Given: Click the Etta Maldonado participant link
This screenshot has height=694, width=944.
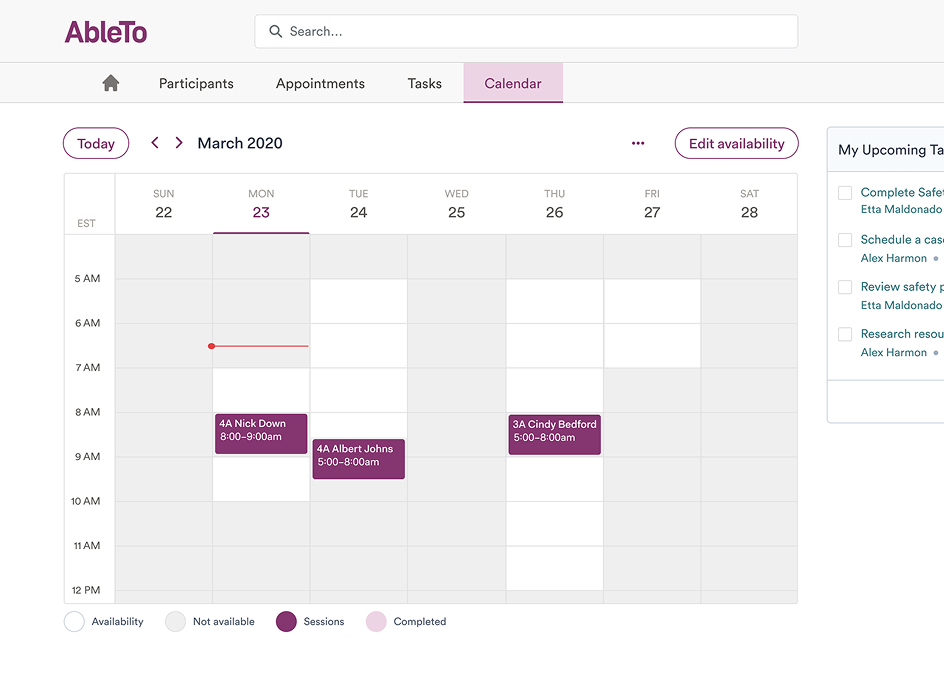Looking at the screenshot, I should 900,209.
